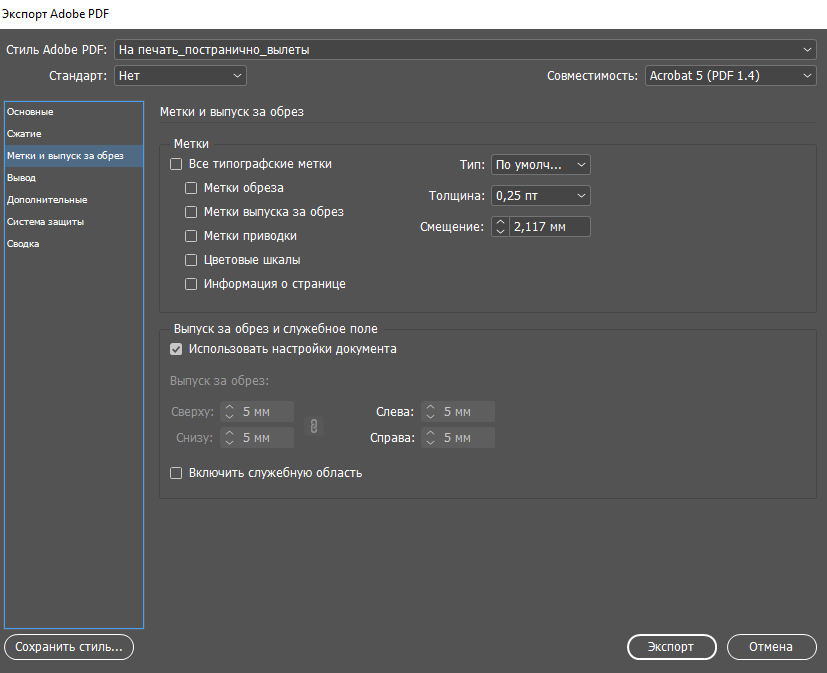Decrease 'Смещение' value with down arrow

(501, 232)
